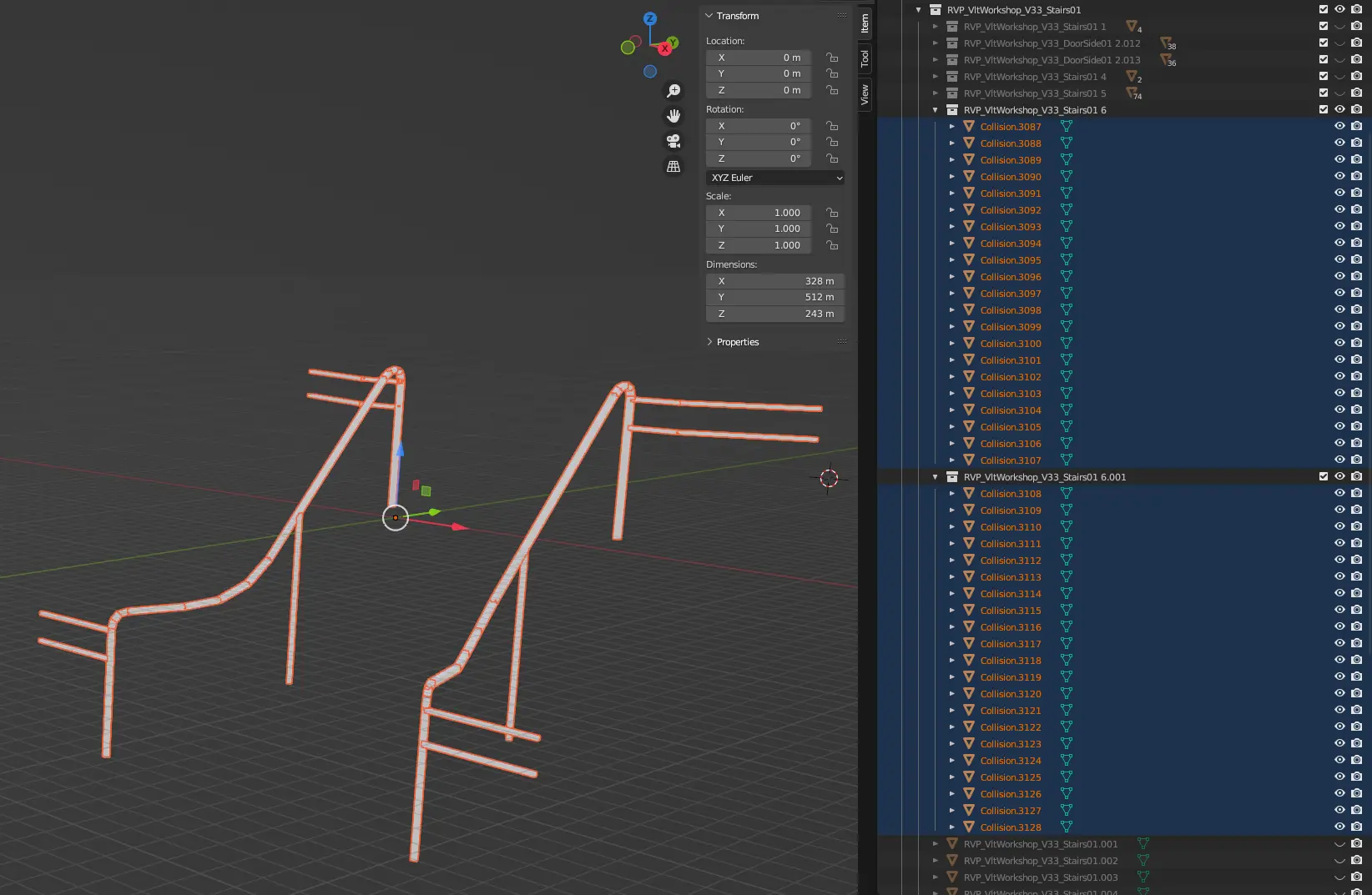Toggle render camera icon for Collision.3090
Screen dimensions: 1372x895
(1356, 176)
